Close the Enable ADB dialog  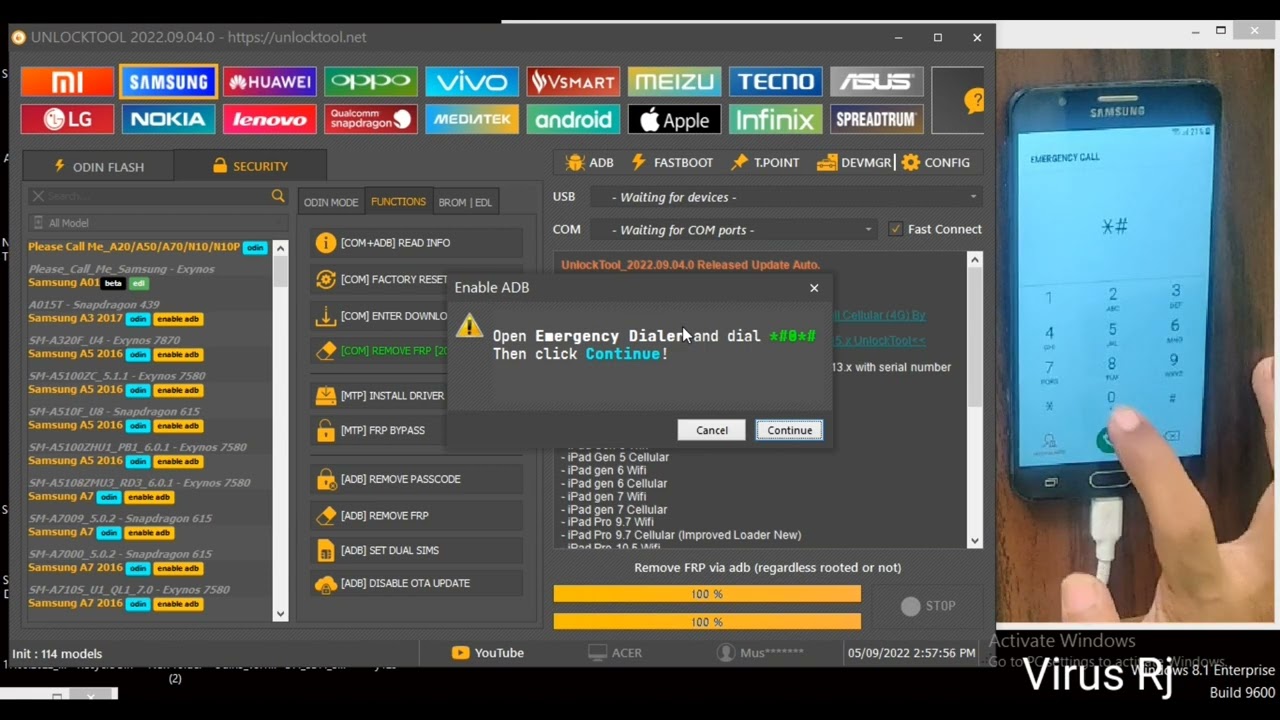[814, 288]
